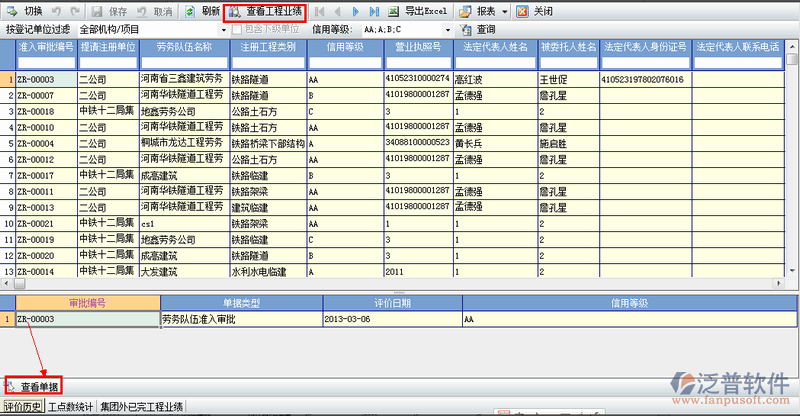Select the row with ZR-00018

[x=45, y=111]
